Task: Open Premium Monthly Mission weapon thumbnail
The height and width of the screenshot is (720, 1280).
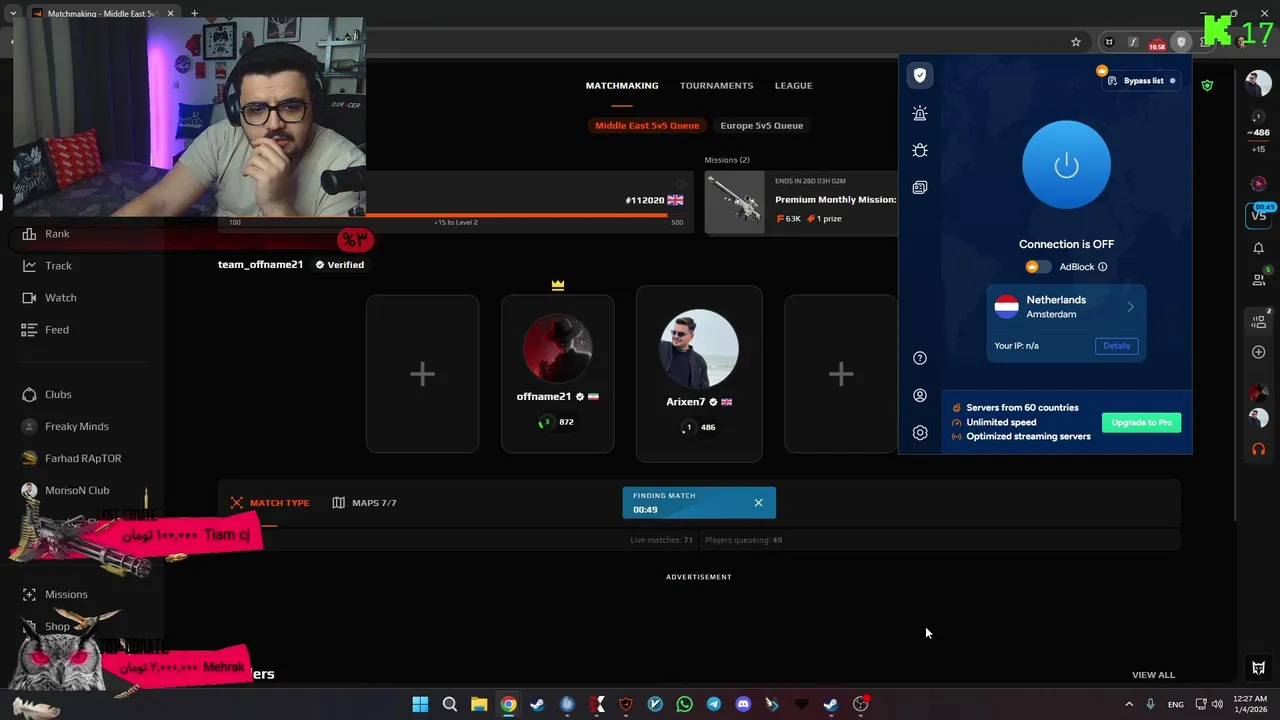Action: (x=735, y=203)
